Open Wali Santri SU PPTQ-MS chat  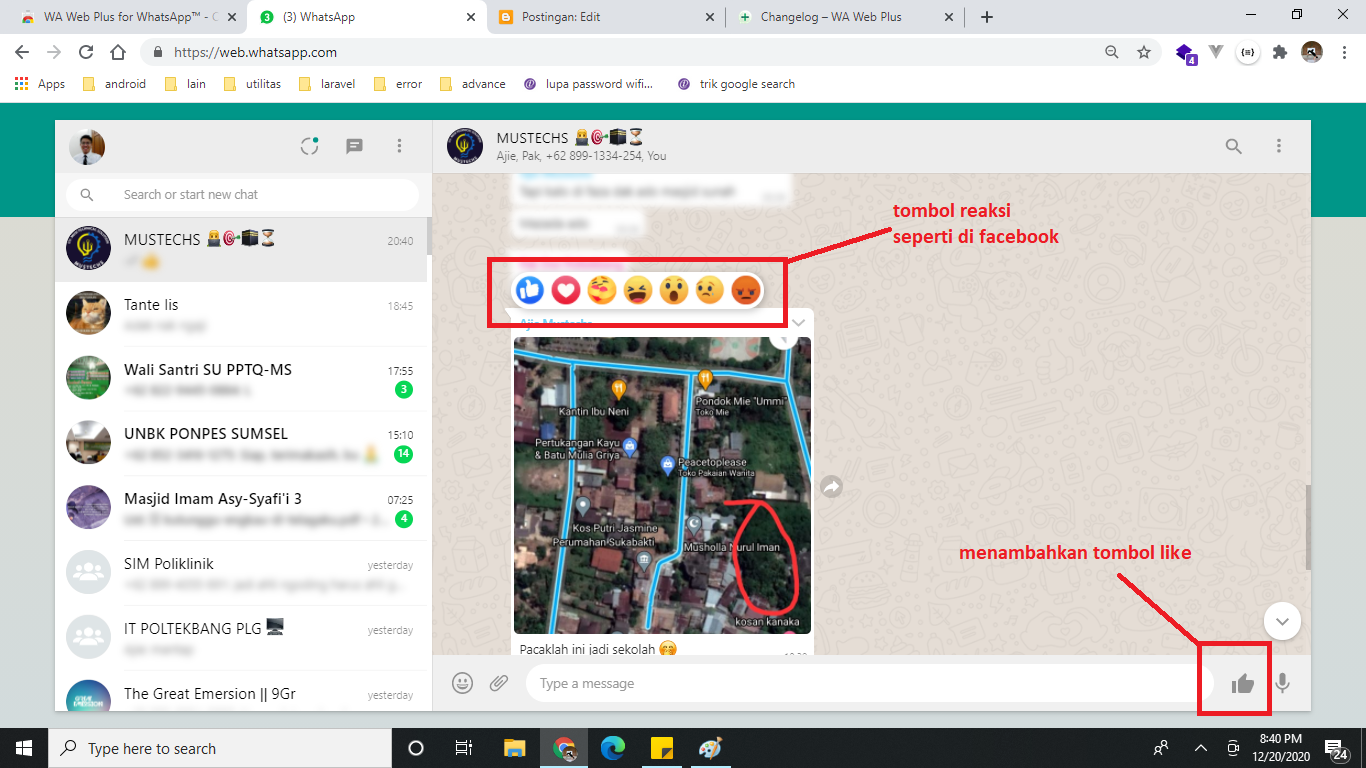click(x=241, y=378)
